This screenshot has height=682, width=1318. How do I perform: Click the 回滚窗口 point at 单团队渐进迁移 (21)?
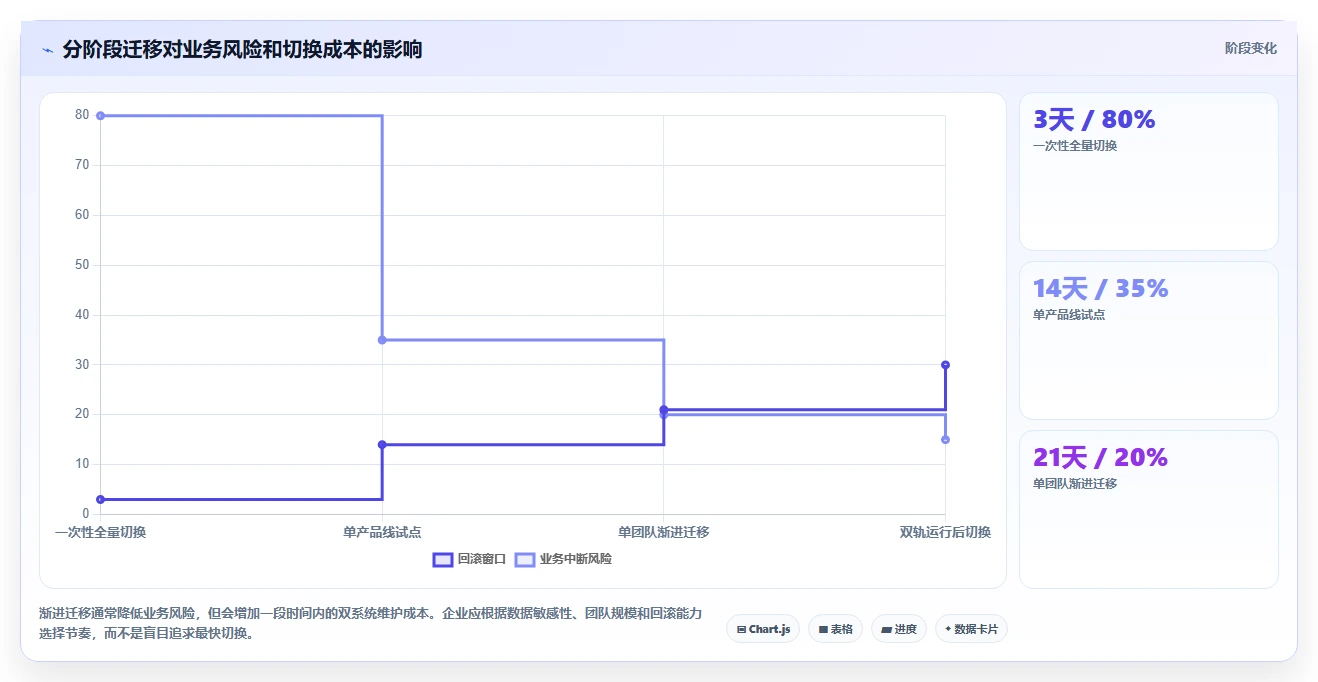click(663, 409)
